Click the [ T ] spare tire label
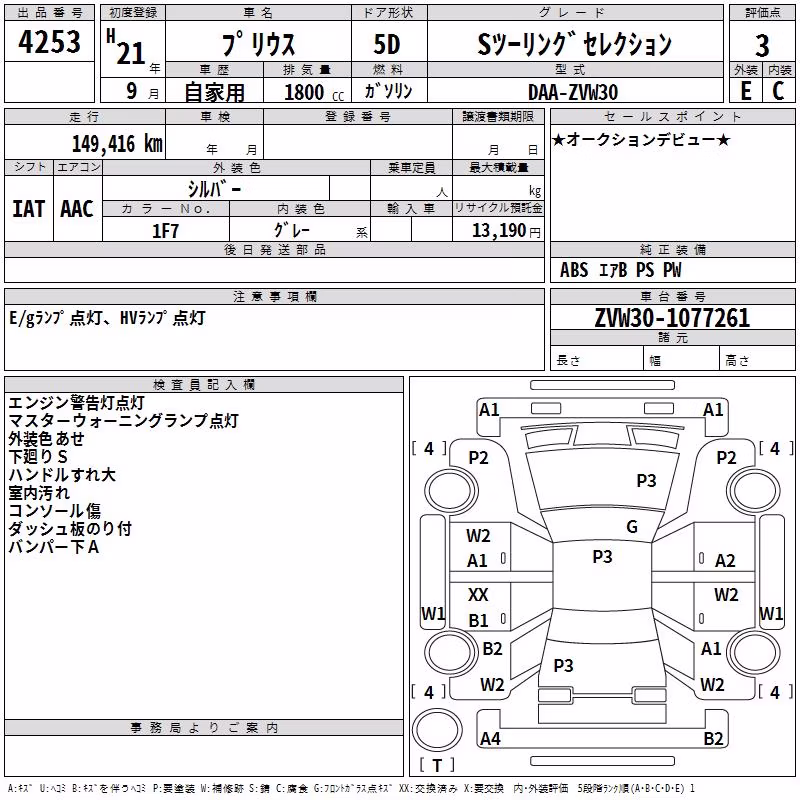 437,765
